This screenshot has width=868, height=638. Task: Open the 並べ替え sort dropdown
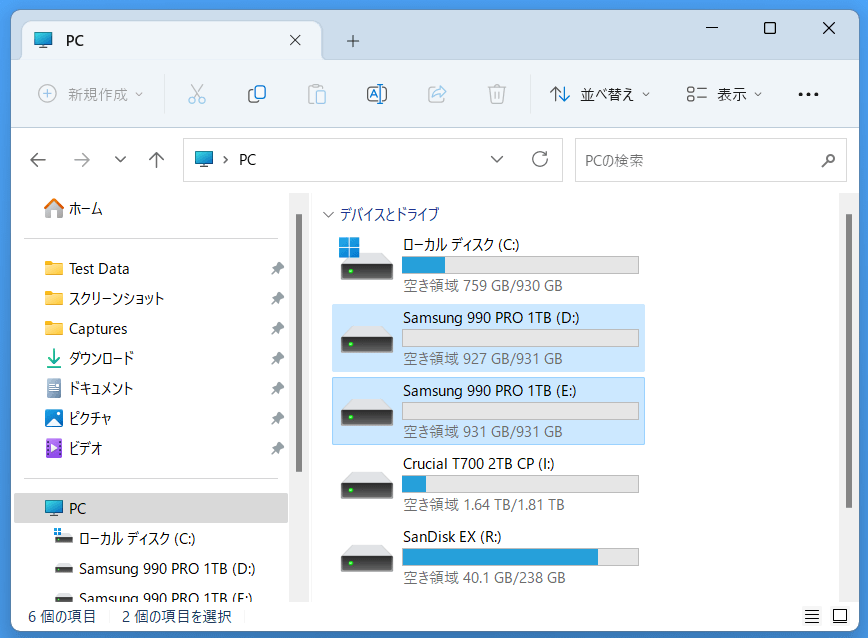[600, 94]
